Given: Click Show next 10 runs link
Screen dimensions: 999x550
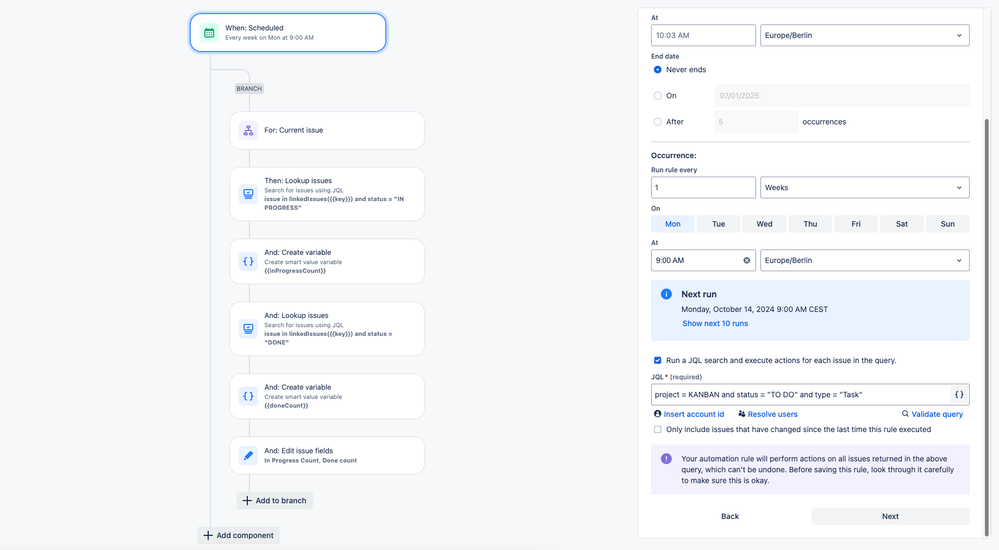Looking at the screenshot, I should pyautogui.click(x=715, y=324).
